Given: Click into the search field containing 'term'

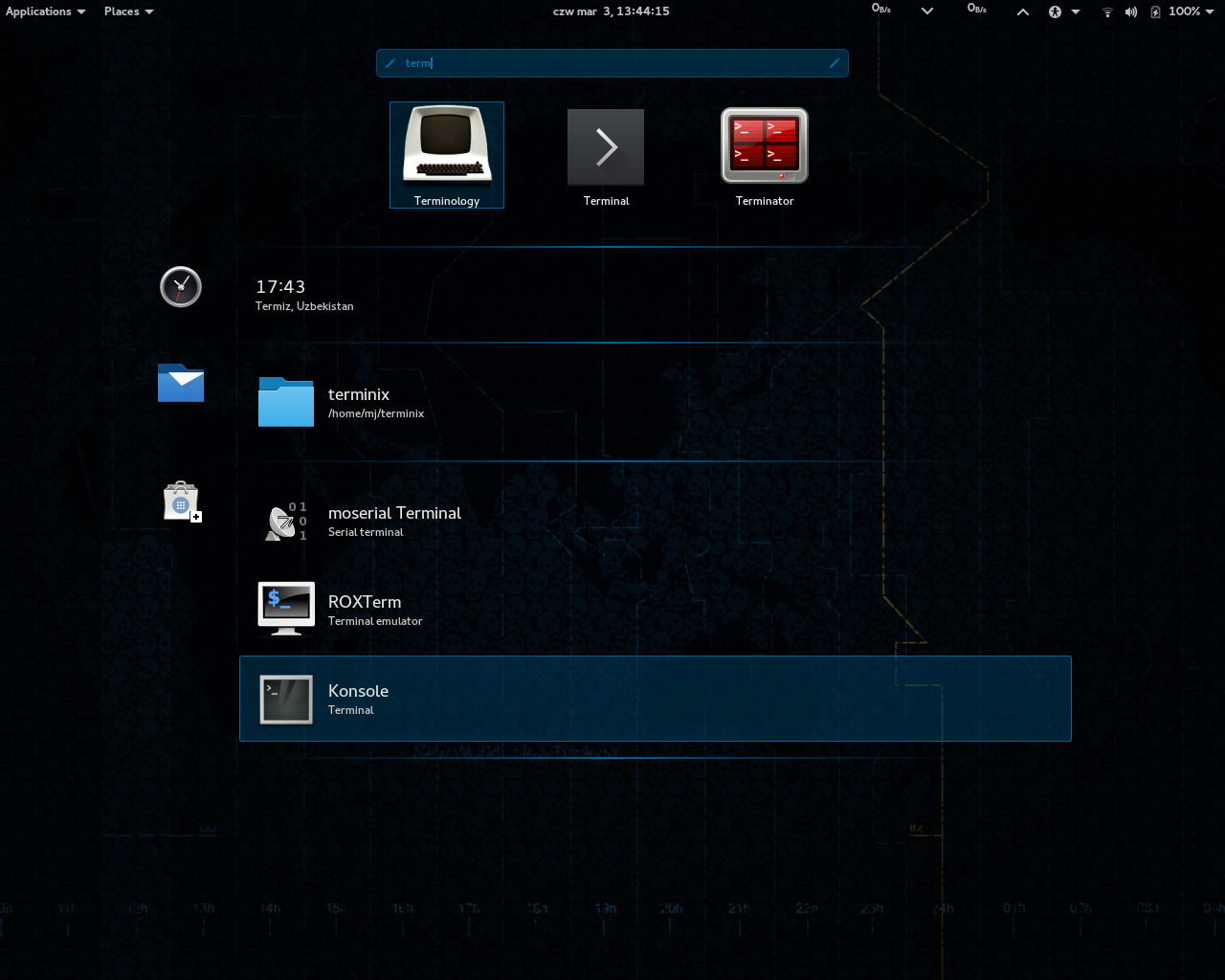Looking at the screenshot, I should (x=612, y=63).
